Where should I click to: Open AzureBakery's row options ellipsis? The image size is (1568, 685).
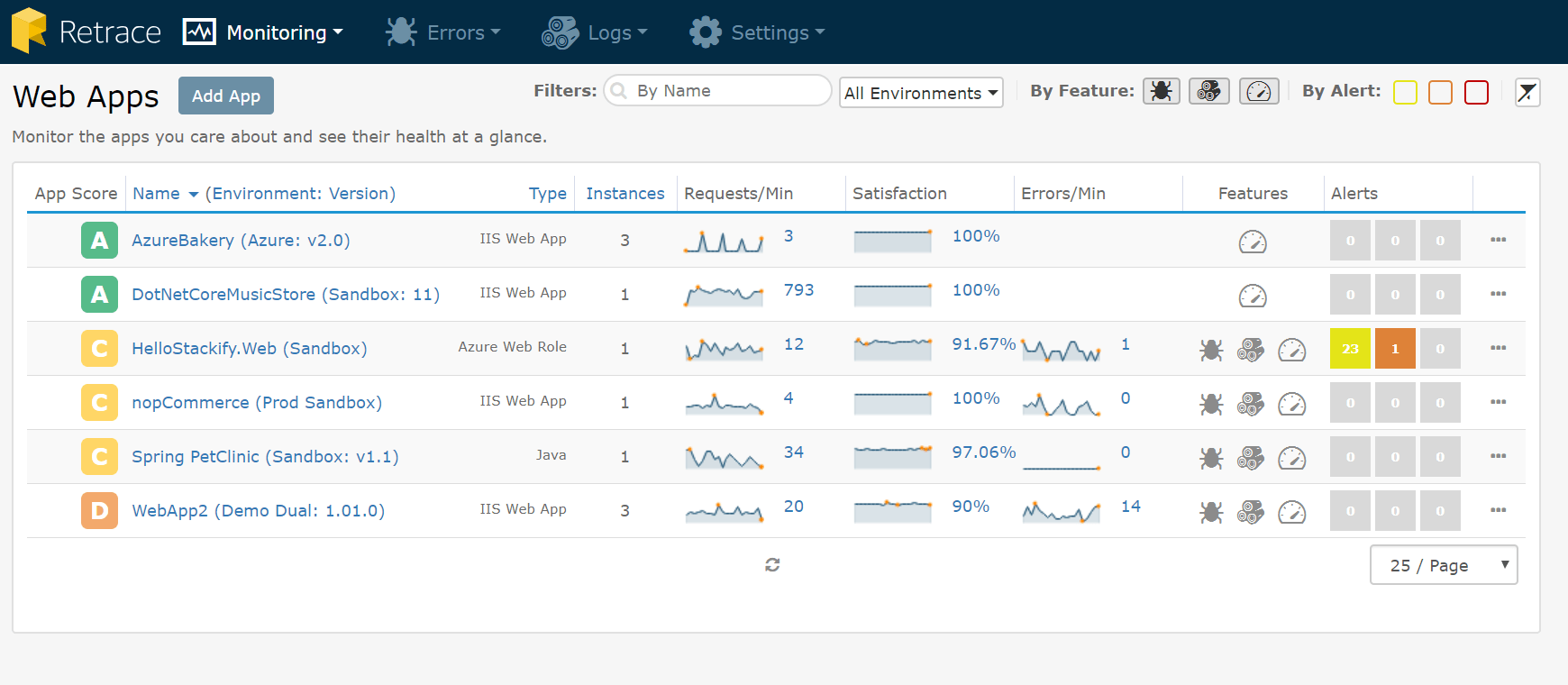click(x=1499, y=240)
